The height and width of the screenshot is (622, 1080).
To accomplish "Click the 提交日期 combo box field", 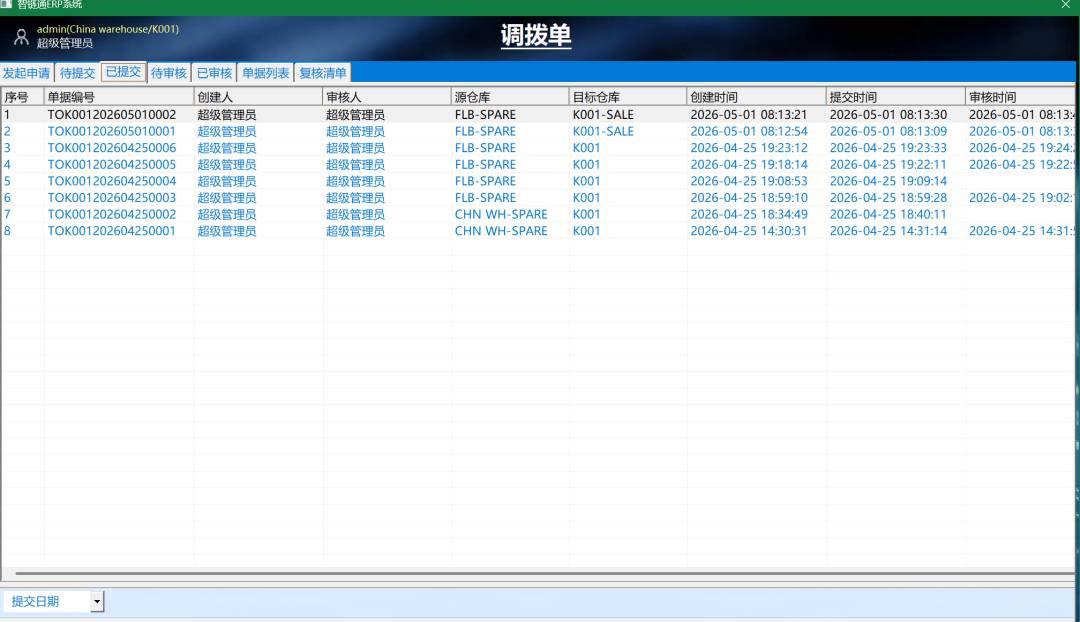I will tap(54, 601).
